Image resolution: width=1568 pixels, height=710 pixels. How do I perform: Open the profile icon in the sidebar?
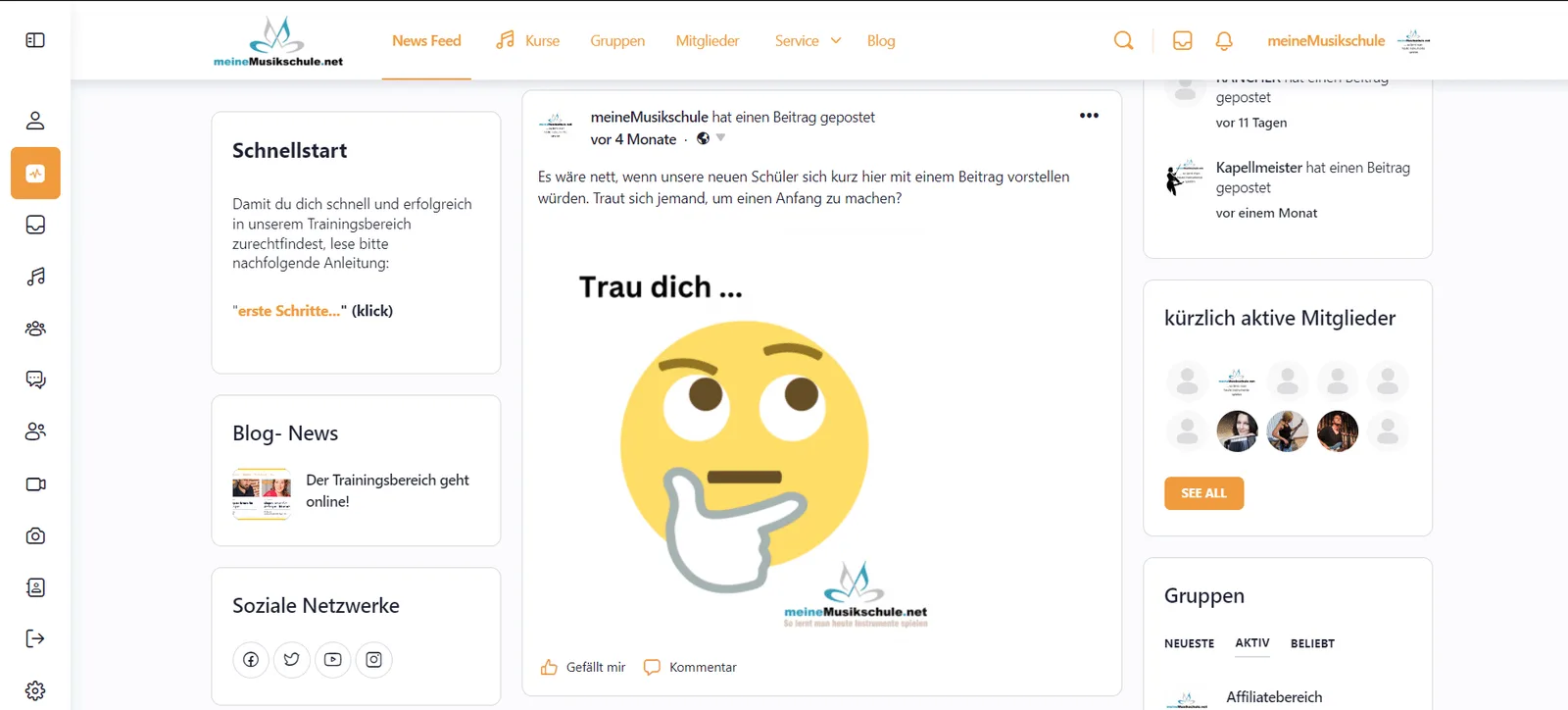tap(35, 121)
